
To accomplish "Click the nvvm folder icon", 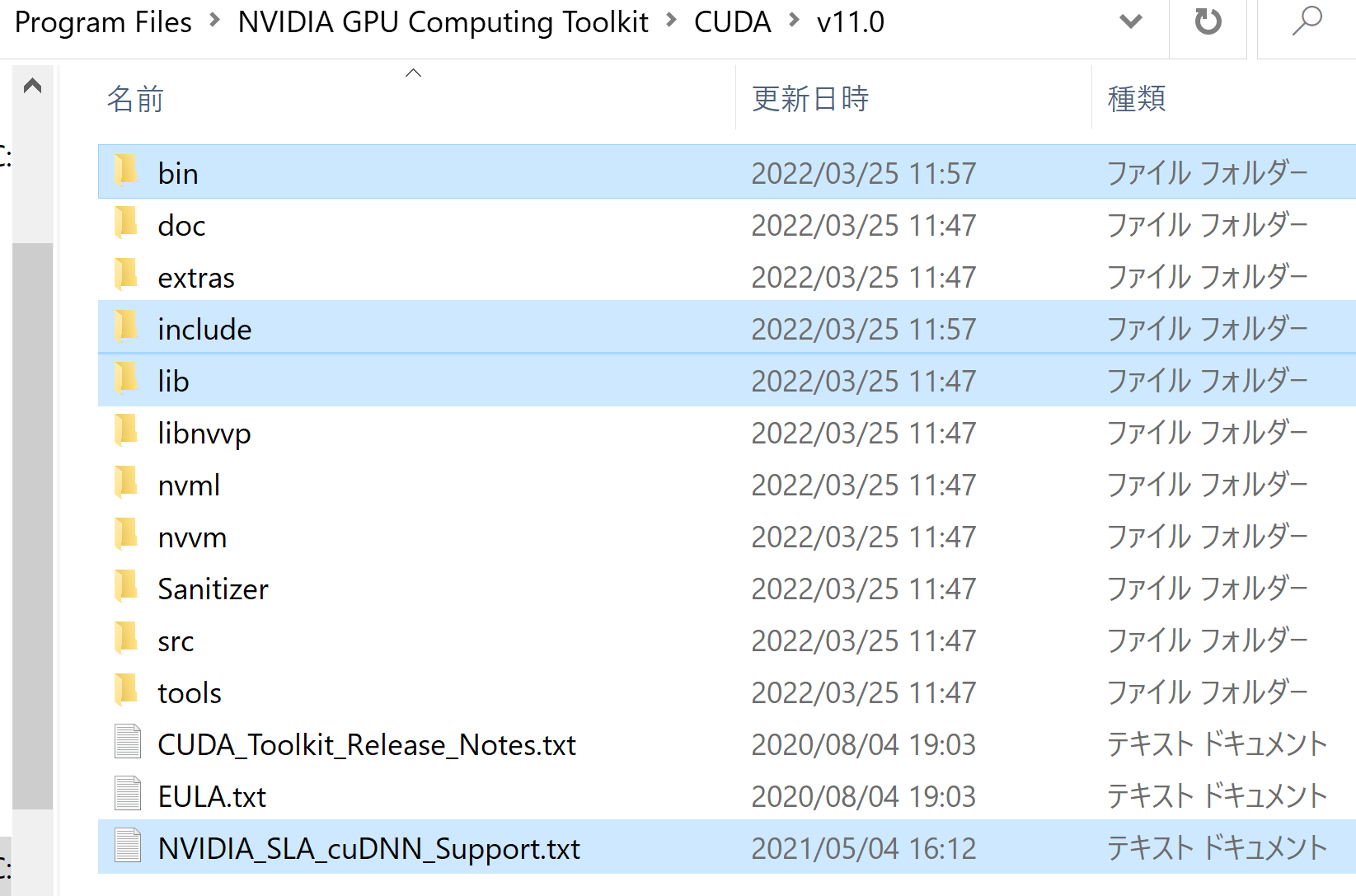I will (126, 534).
